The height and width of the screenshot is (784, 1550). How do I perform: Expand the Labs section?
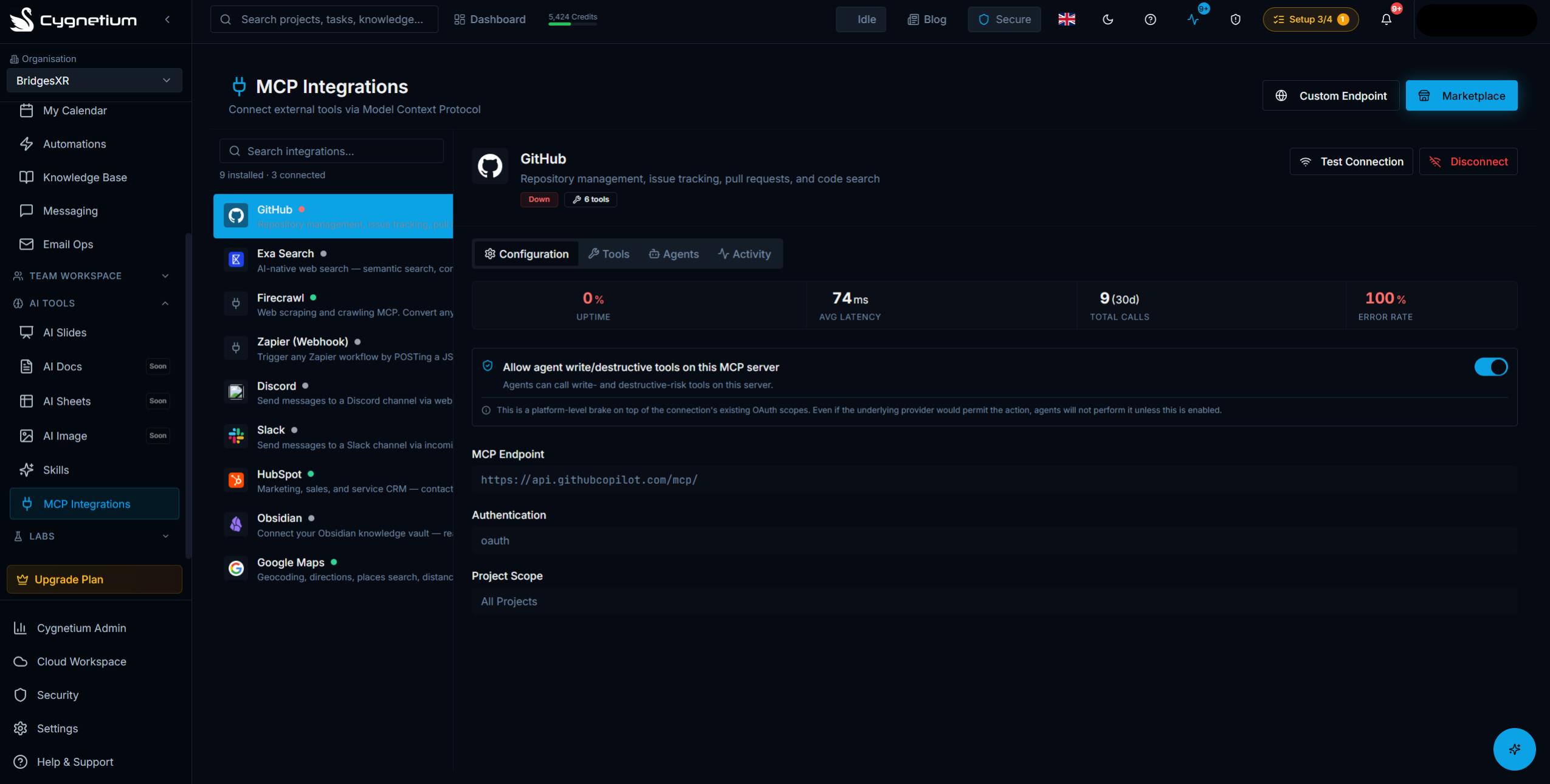pyautogui.click(x=91, y=536)
